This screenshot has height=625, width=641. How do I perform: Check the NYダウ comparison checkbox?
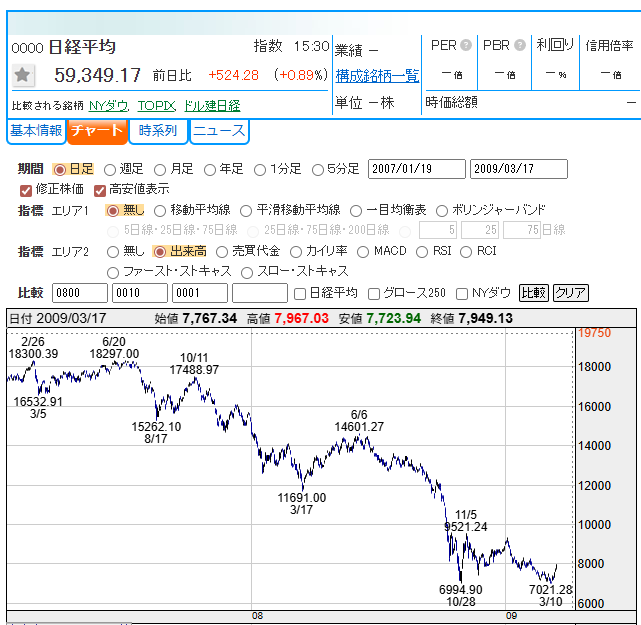pos(462,294)
